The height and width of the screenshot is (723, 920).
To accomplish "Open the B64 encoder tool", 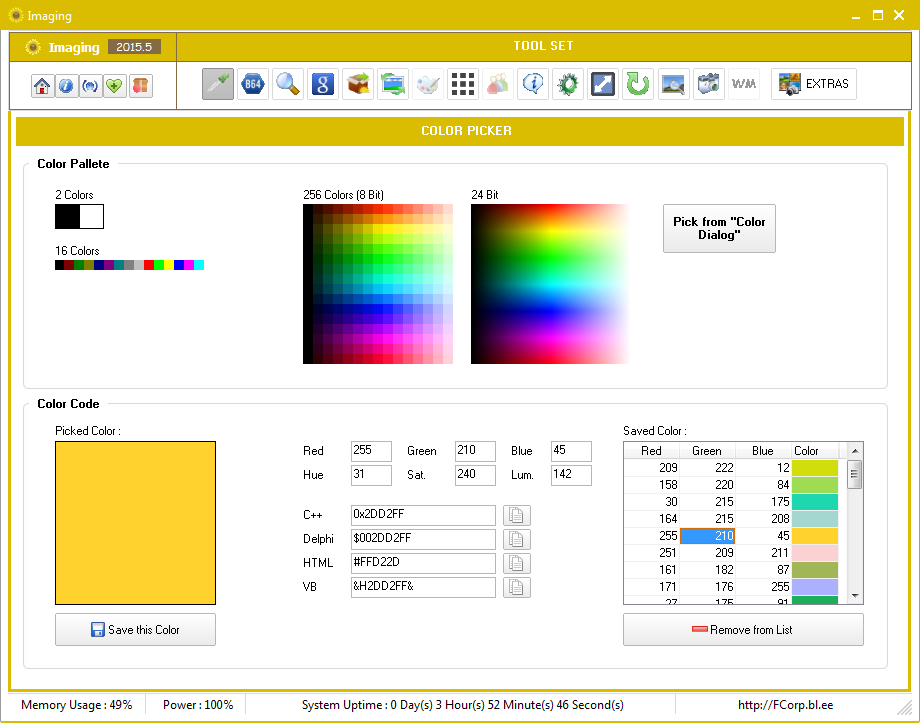I will coord(252,84).
